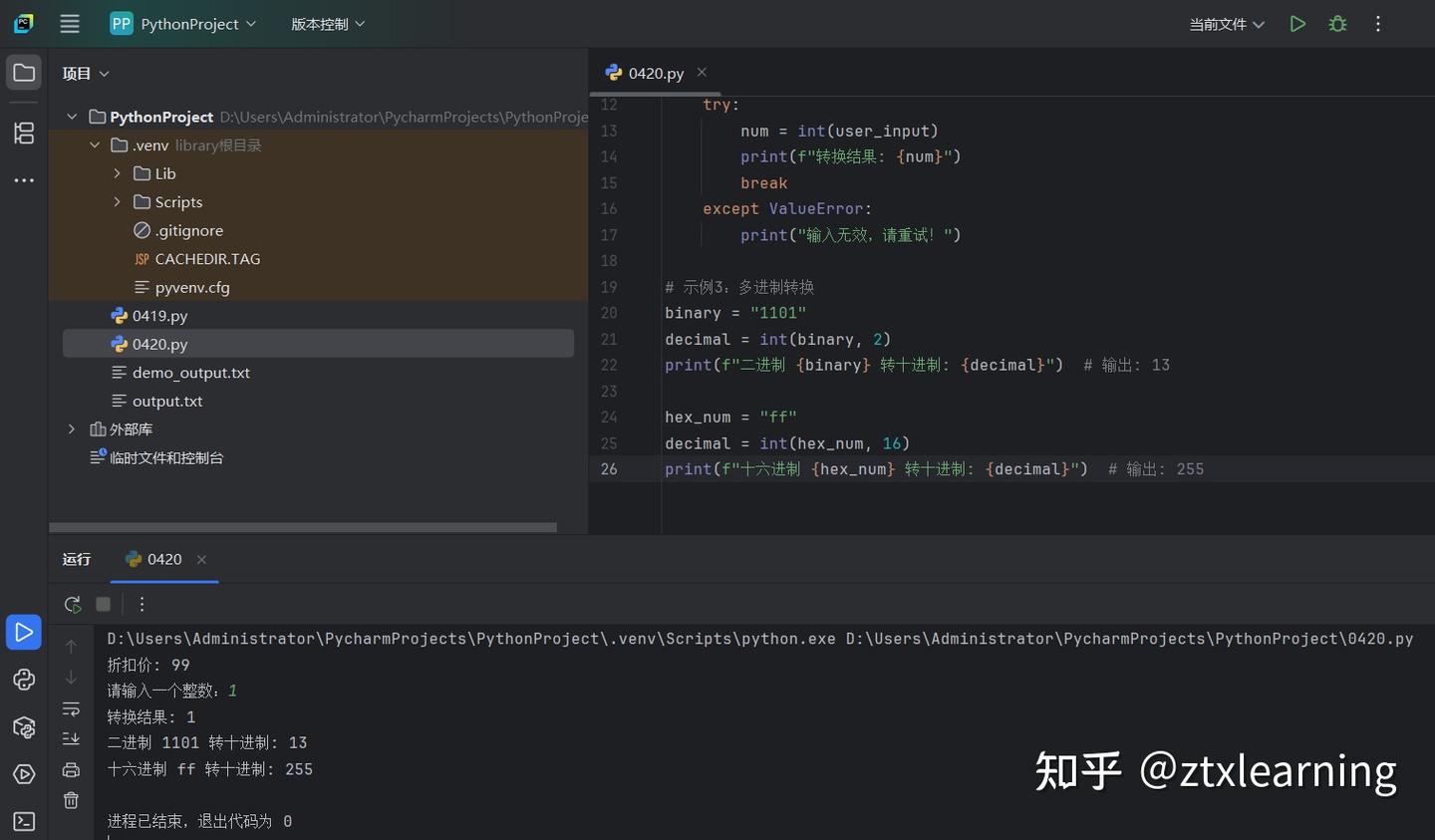
Task: Select the 运行 tool window title
Action: coord(77,559)
